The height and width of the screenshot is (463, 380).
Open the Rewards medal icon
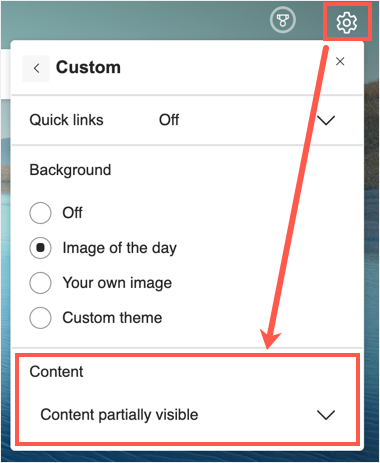tap(283, 20)
